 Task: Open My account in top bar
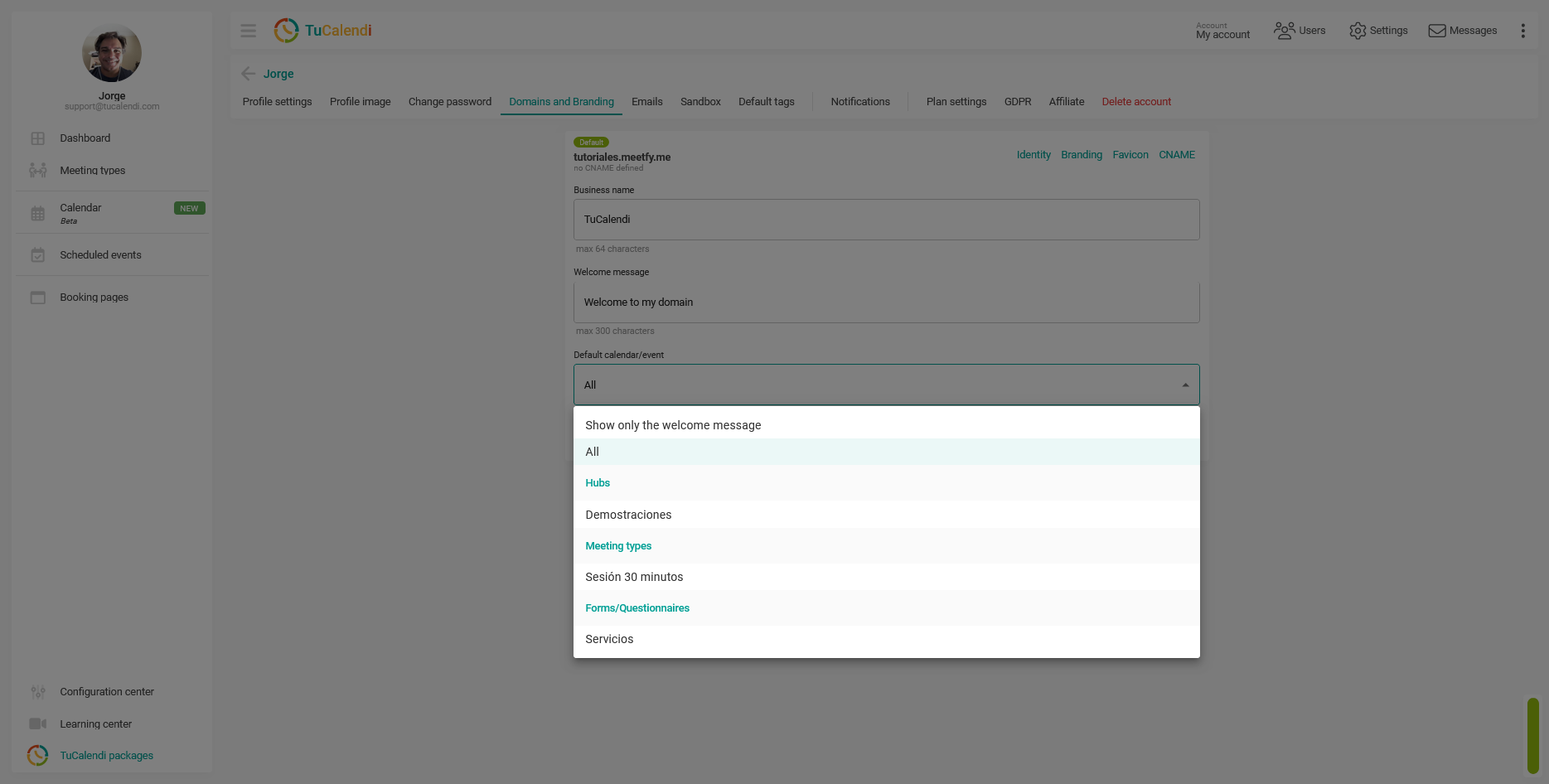[x=1222, y=31]
